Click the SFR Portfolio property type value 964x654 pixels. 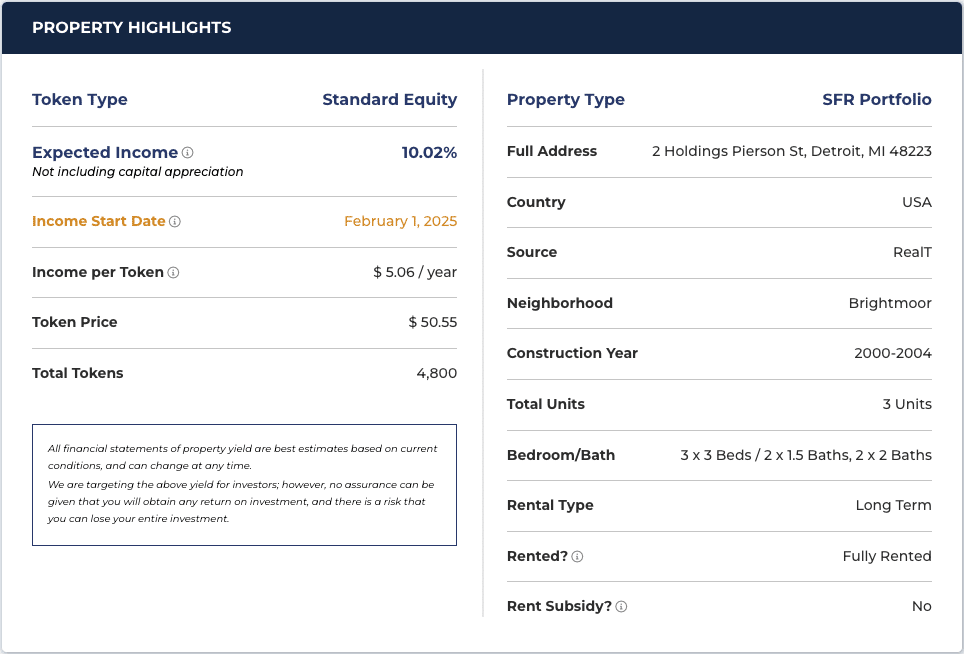876,100
